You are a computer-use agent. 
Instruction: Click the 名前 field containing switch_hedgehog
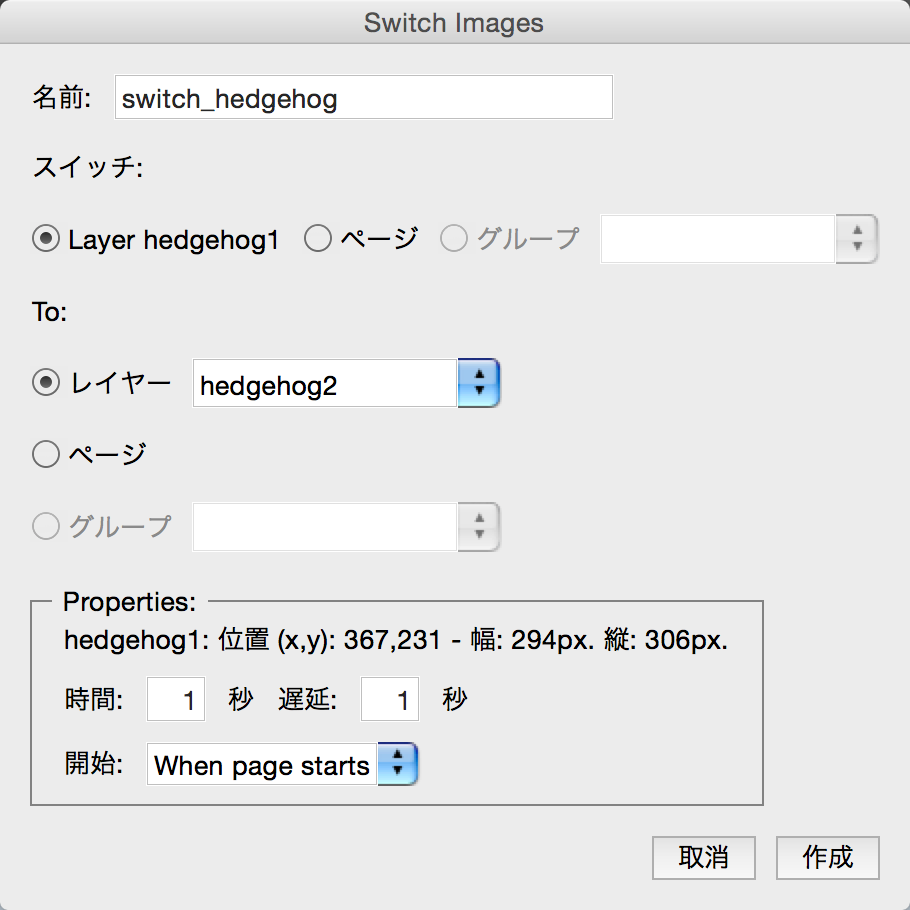[x=364, y=97]
